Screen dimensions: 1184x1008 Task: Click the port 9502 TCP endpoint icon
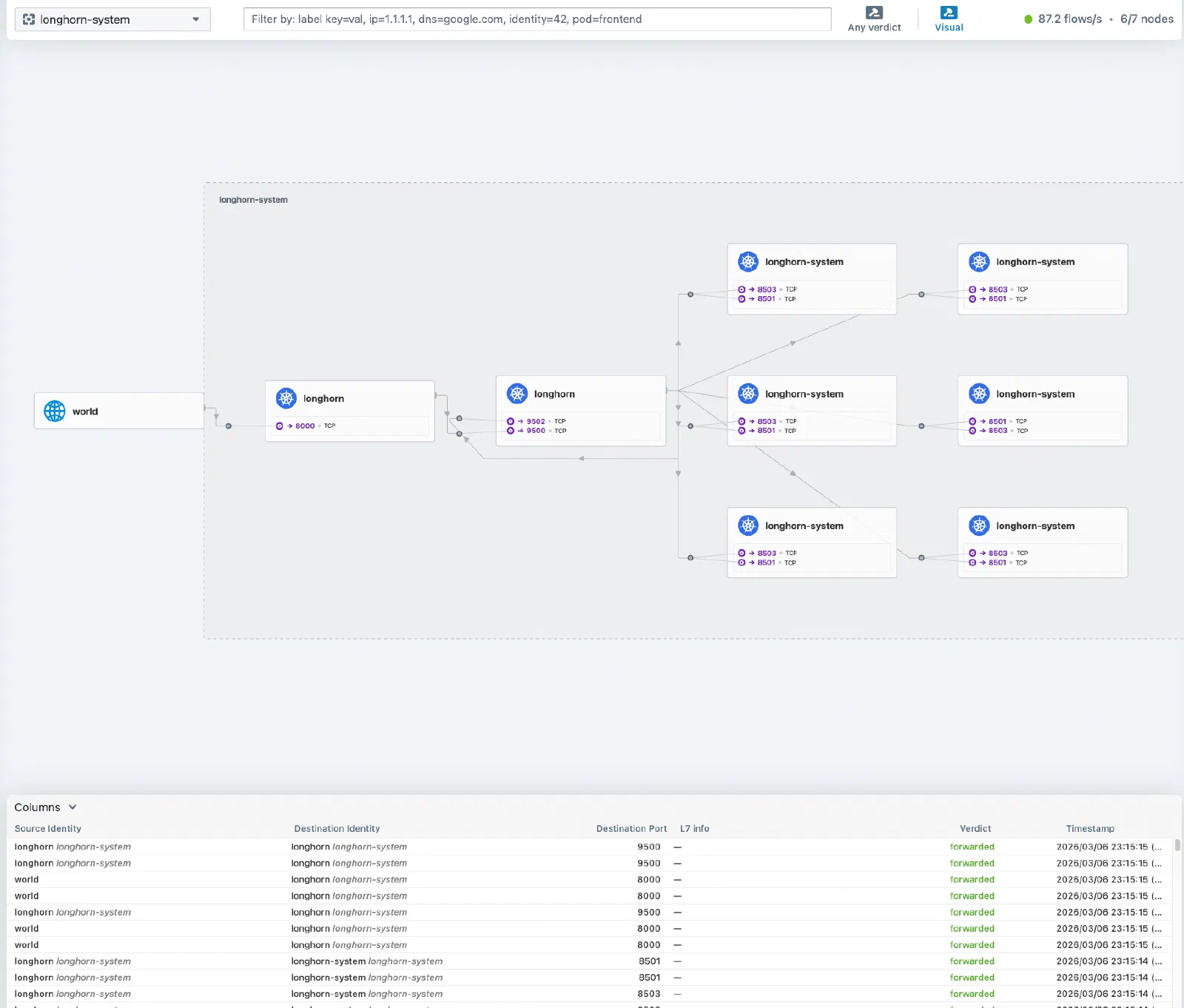tap(511, 421)
